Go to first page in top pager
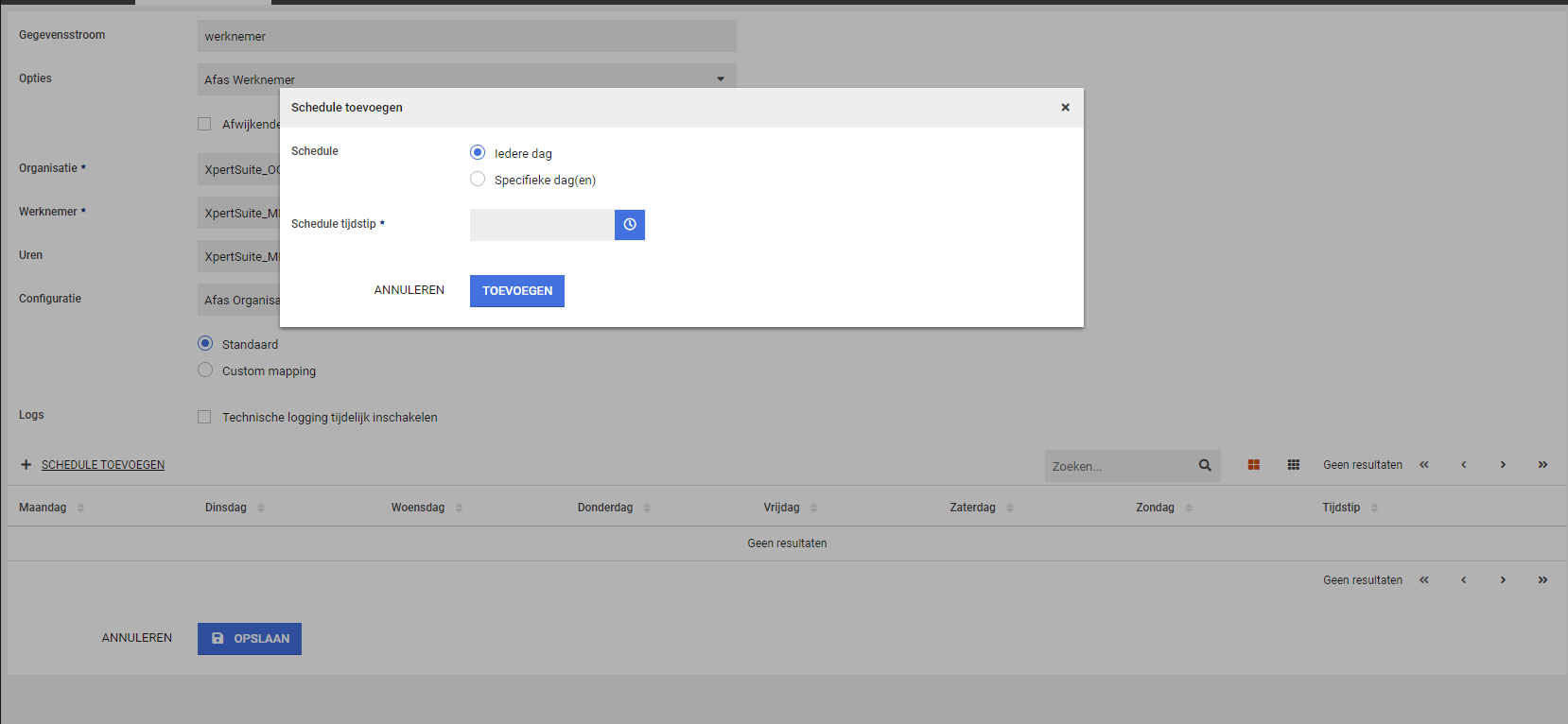The width and height of the screenshot is (1568, 724). point(1423,465)
